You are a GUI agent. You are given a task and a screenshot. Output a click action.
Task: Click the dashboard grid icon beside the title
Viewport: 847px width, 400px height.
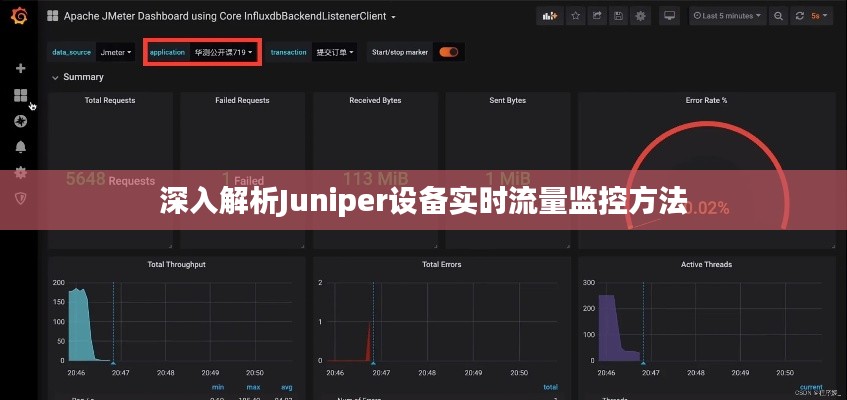52,16
